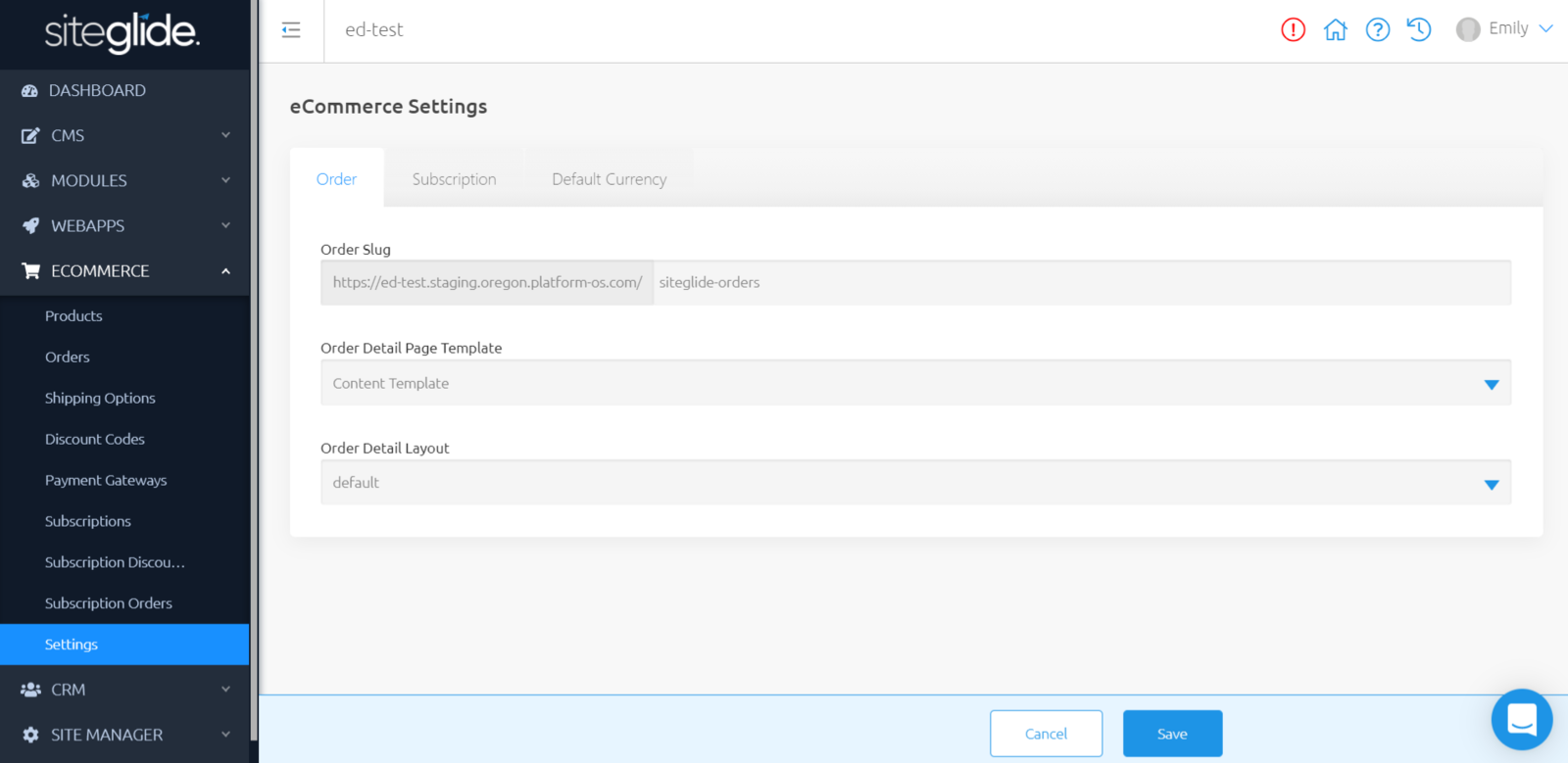Open the home icon in header
Image resolution: width=1568 pixels, height=763 pixels.
pos(1335,29)
